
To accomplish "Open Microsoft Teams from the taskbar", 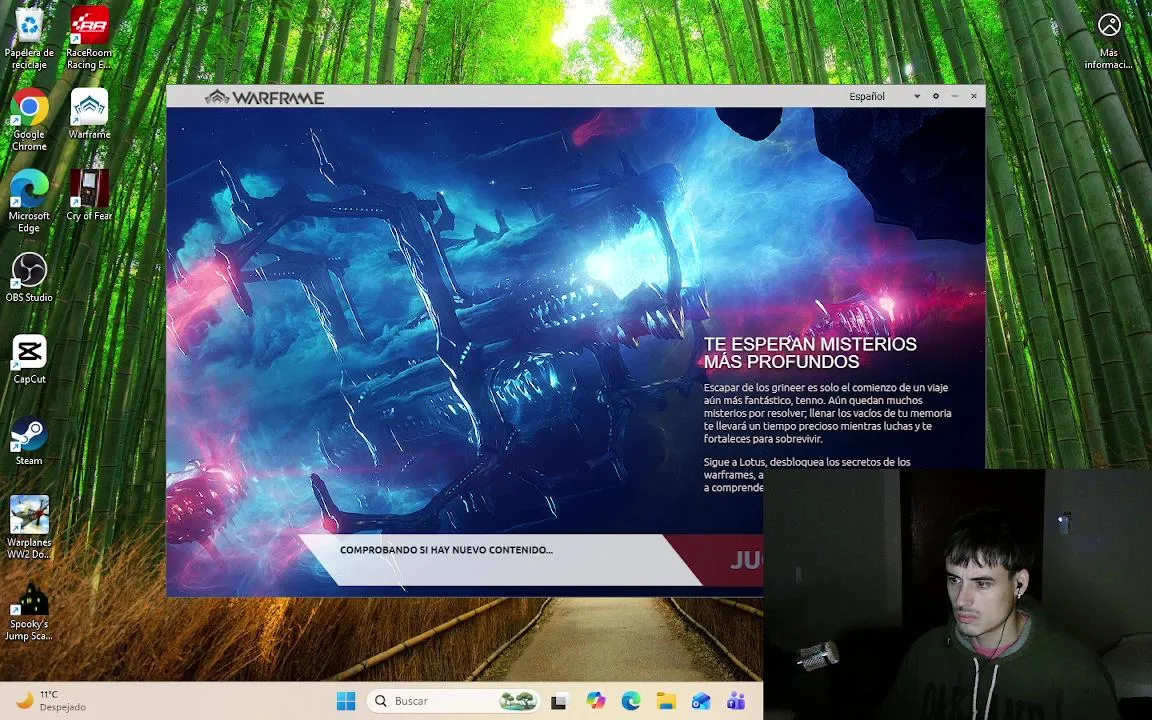I will point(736,701).
